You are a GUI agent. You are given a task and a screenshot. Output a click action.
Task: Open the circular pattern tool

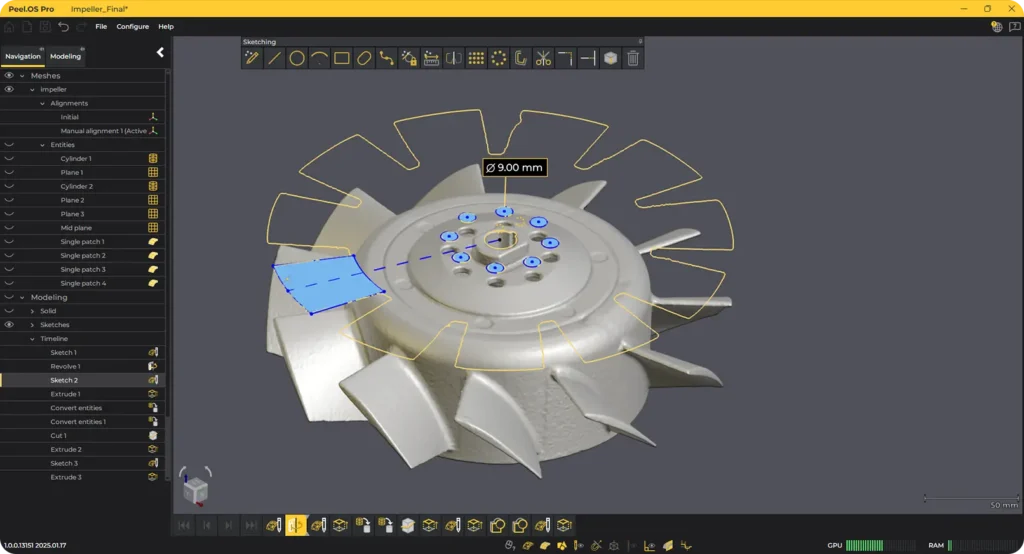click(x=498, y=58)
